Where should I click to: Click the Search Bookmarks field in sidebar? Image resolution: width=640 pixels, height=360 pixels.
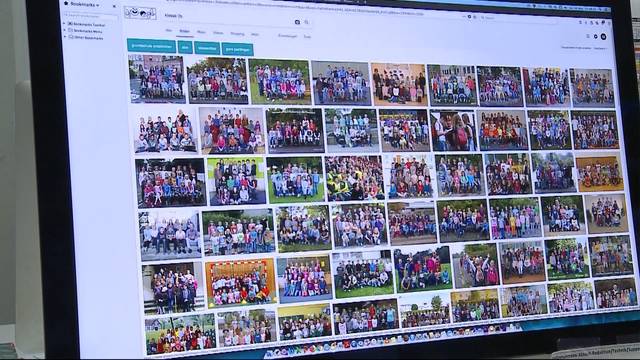click(x=89, y=16)
